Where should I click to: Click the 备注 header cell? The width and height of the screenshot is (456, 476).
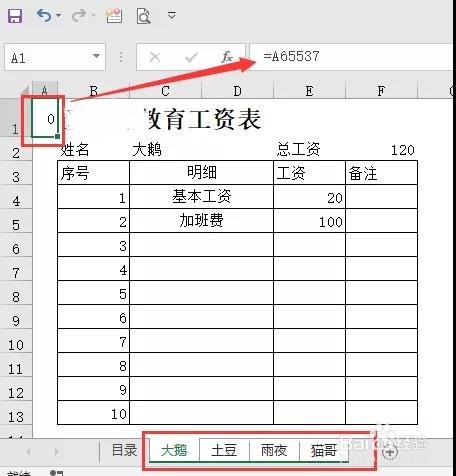[x=381, y=173]
